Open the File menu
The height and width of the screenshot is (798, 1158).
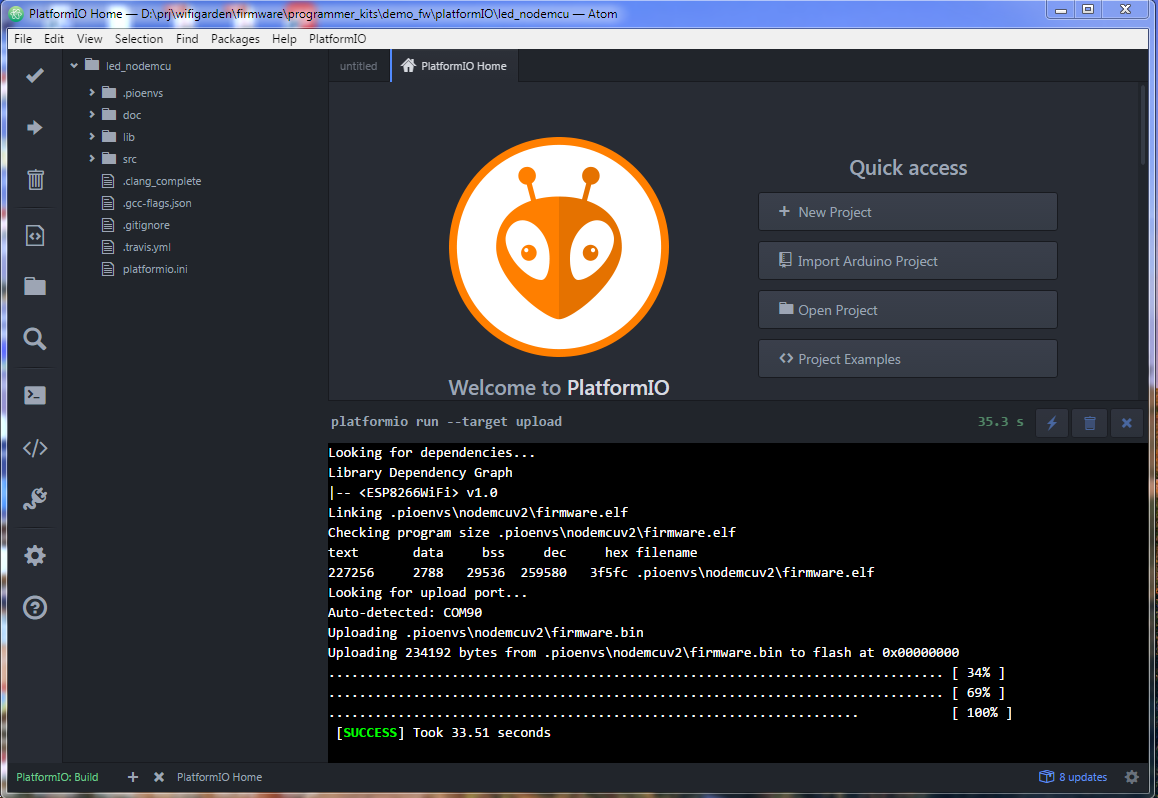pos(23,38)
